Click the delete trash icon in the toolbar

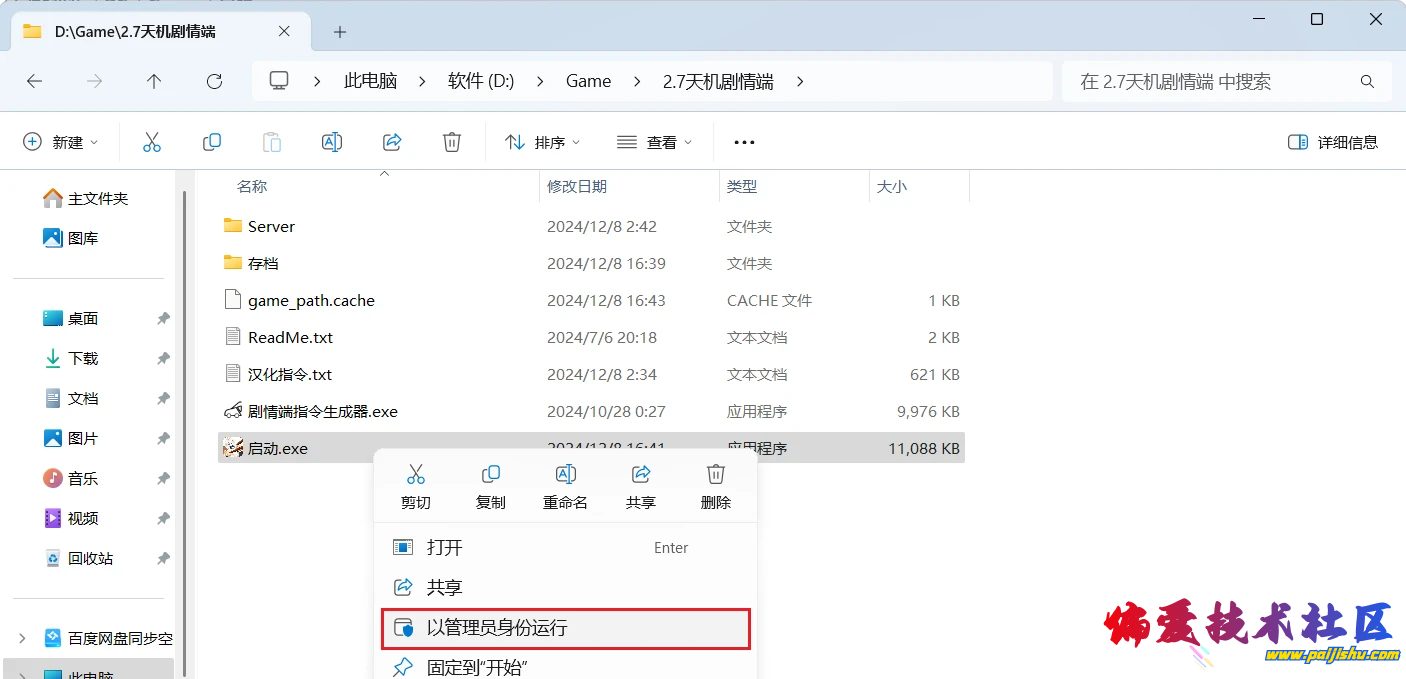coord(452,142)
